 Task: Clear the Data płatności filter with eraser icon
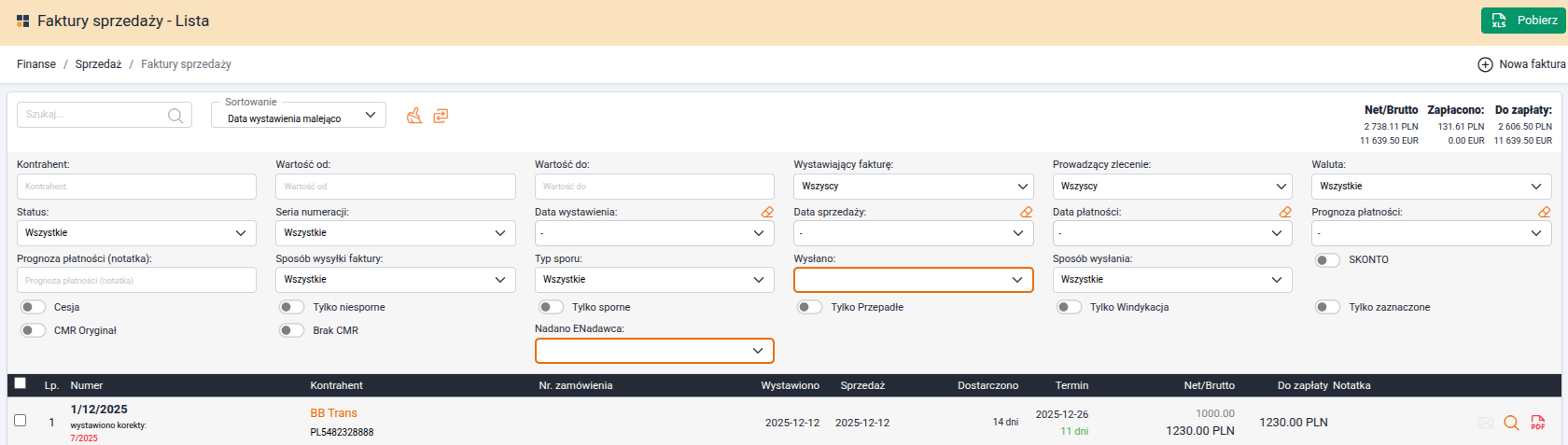pyautogui.click(x=1285, y=213)
